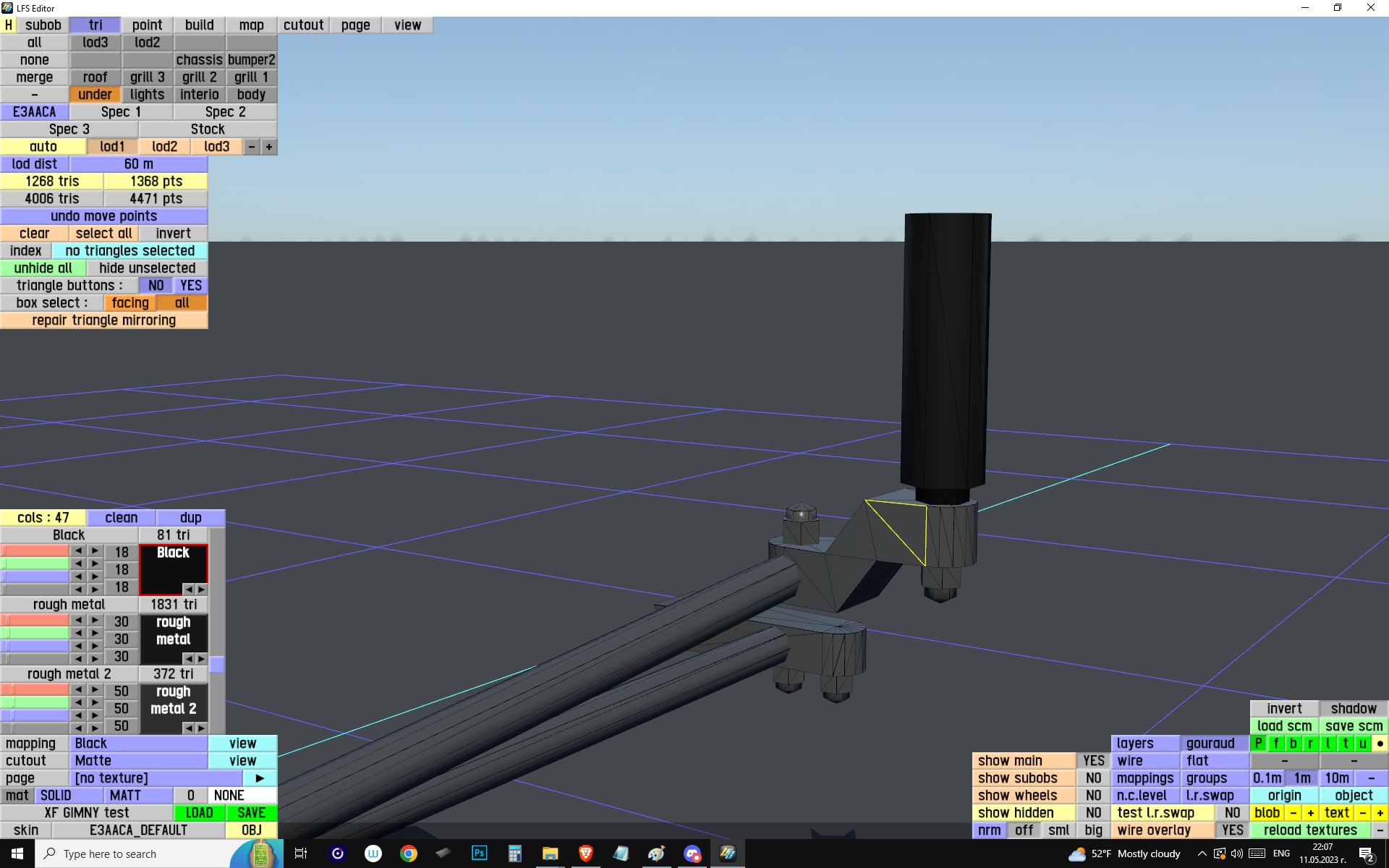The height and width of the screenshot is (868, 1389).
Task: Click the reload textures button
Action: tap(1310, 830)
